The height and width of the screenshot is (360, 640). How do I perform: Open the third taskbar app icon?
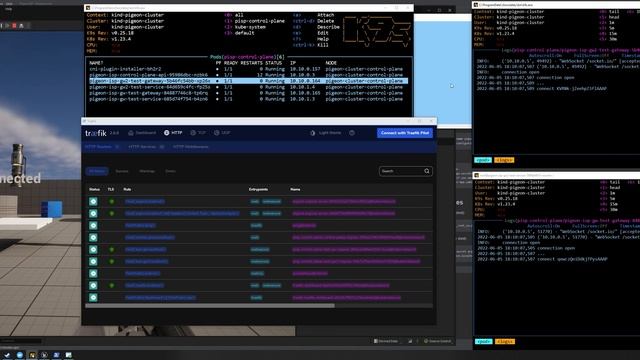32,355
